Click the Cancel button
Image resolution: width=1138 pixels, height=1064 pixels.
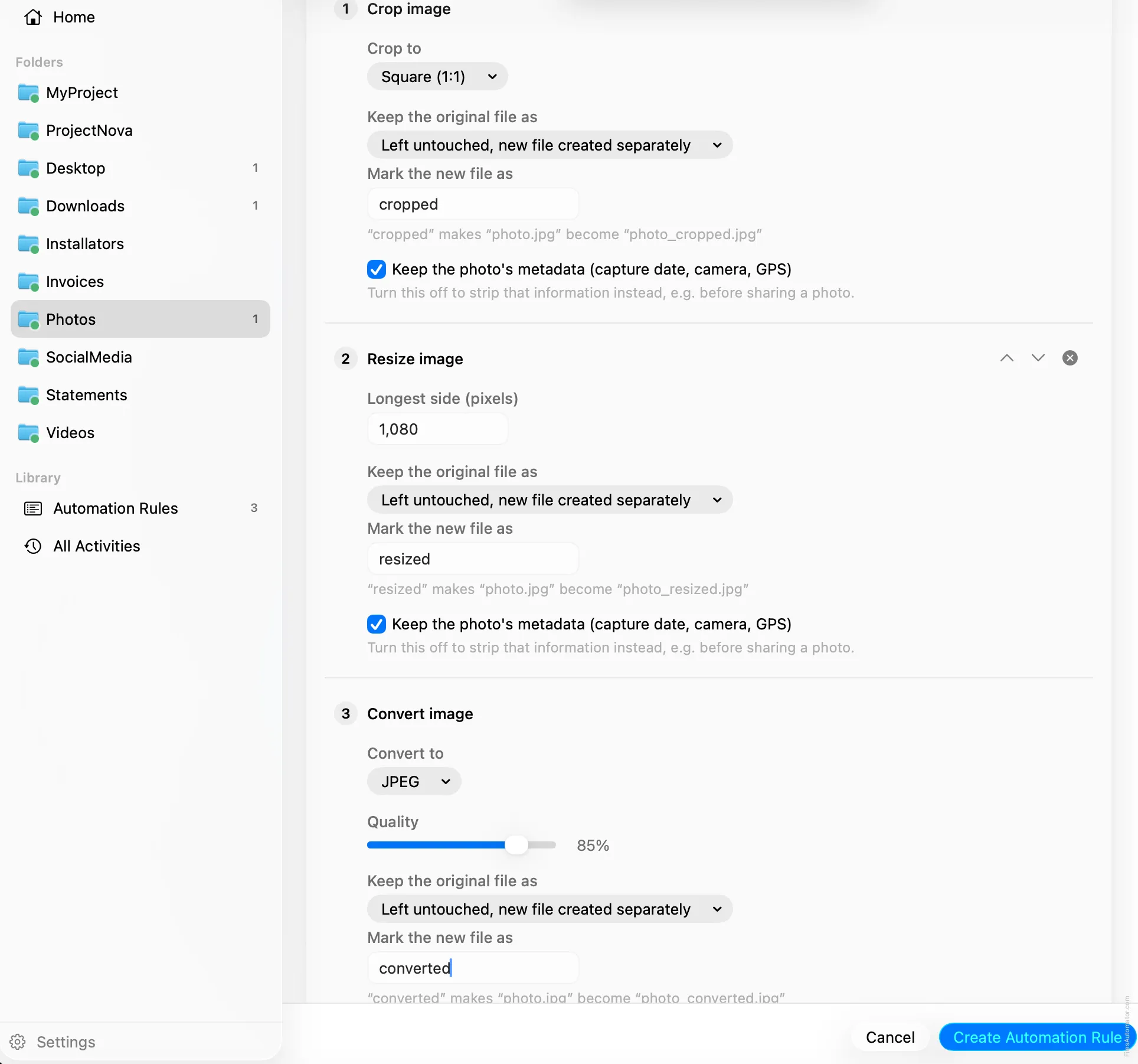click(x=890, y=1037)
